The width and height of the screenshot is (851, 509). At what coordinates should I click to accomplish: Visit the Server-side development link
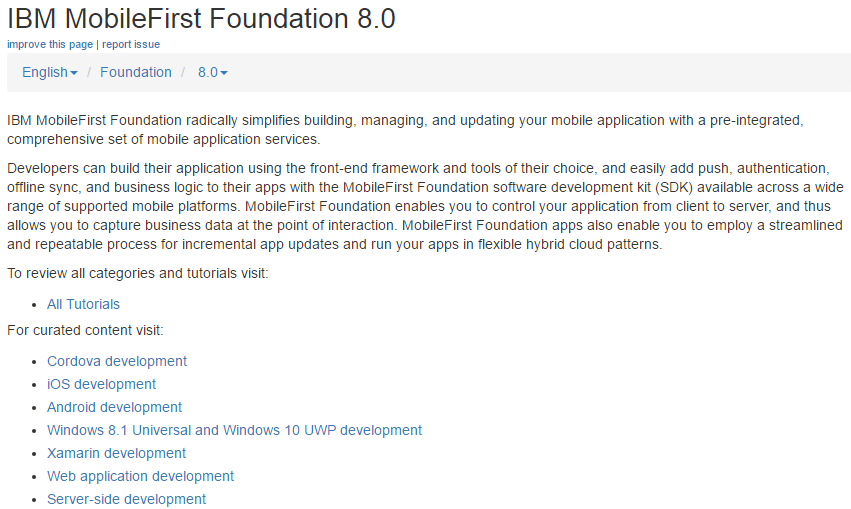[126, 499]
